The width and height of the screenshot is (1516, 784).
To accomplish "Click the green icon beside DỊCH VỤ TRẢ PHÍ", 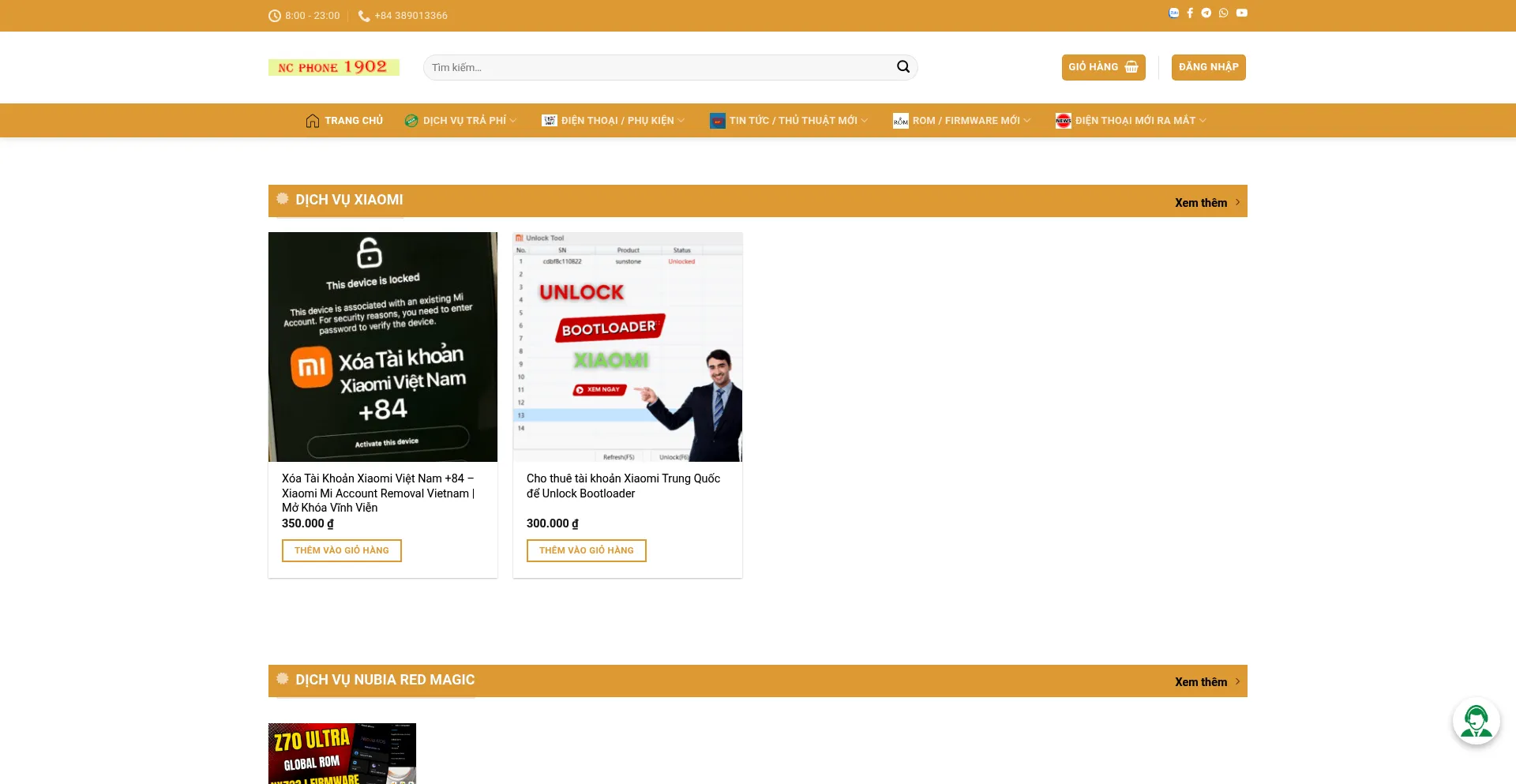I will point(411,121).
